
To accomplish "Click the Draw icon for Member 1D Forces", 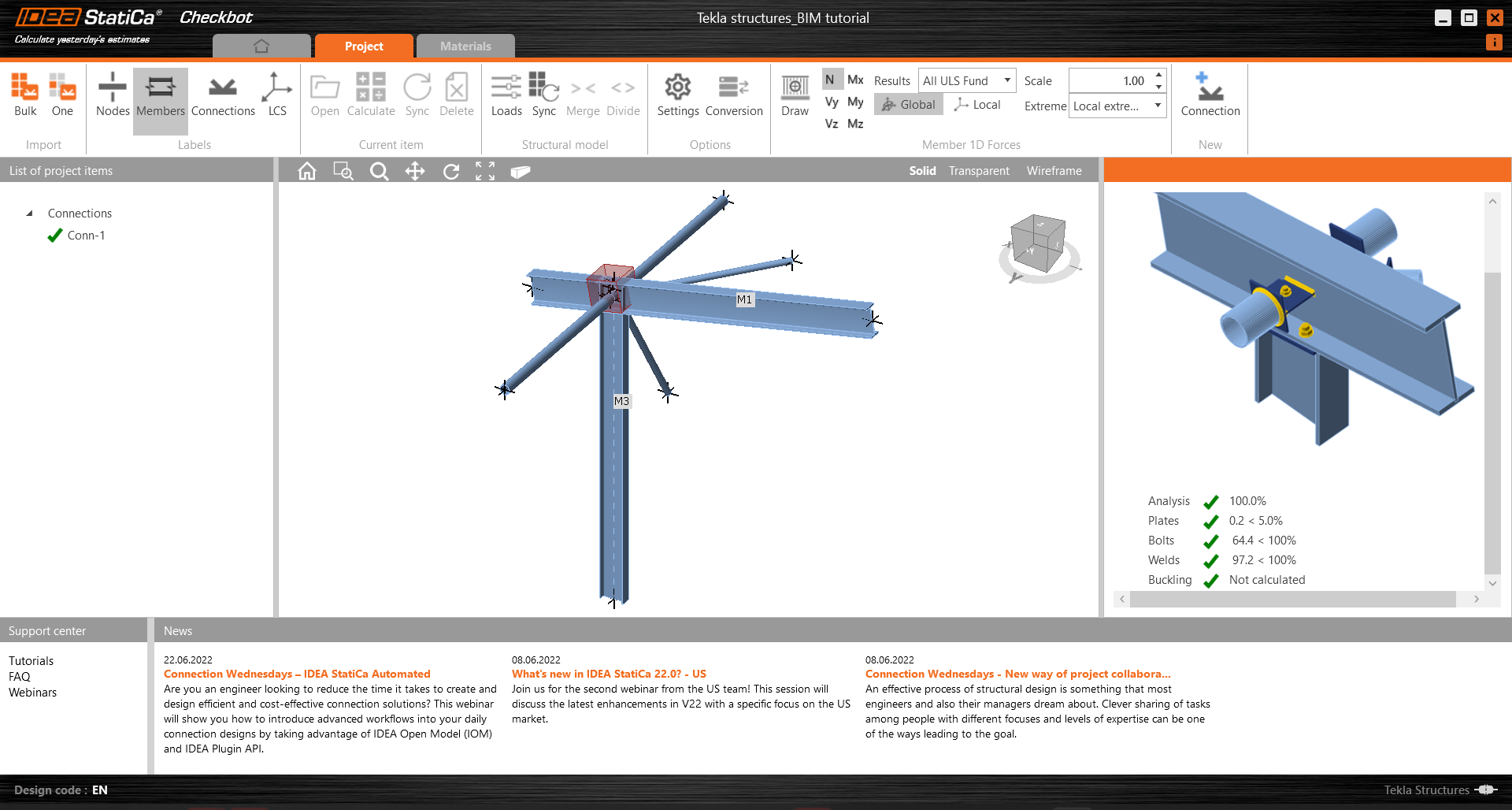I will pos(795,95).
